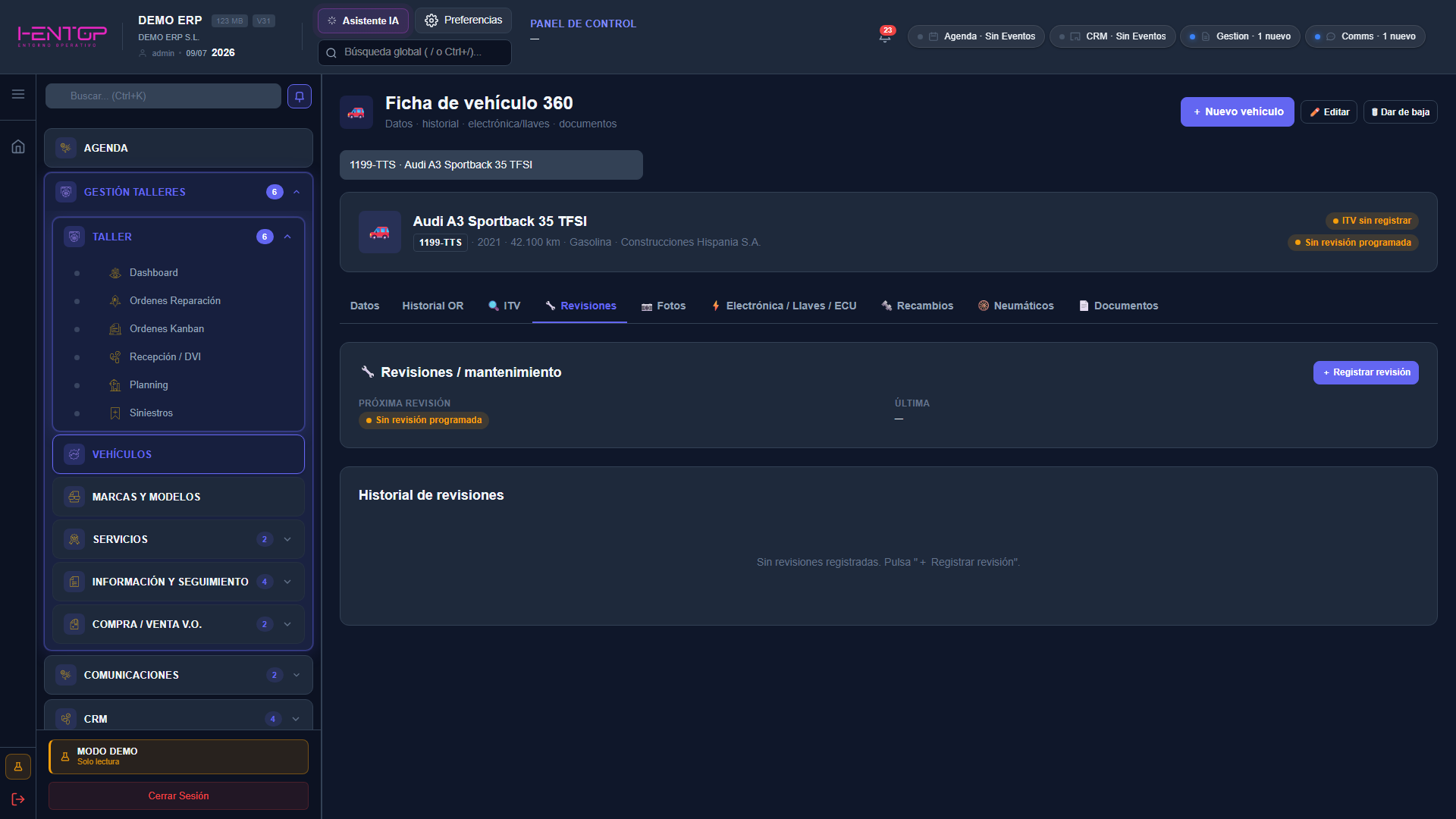The width and height of the screenshot is (1456, 819).
Task: Click the Información y Seguimiento icon
Action: click(74, 582)
